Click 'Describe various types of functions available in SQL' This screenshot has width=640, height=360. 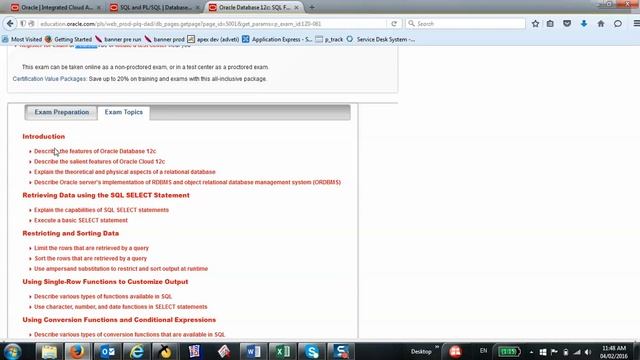point(103,296)
